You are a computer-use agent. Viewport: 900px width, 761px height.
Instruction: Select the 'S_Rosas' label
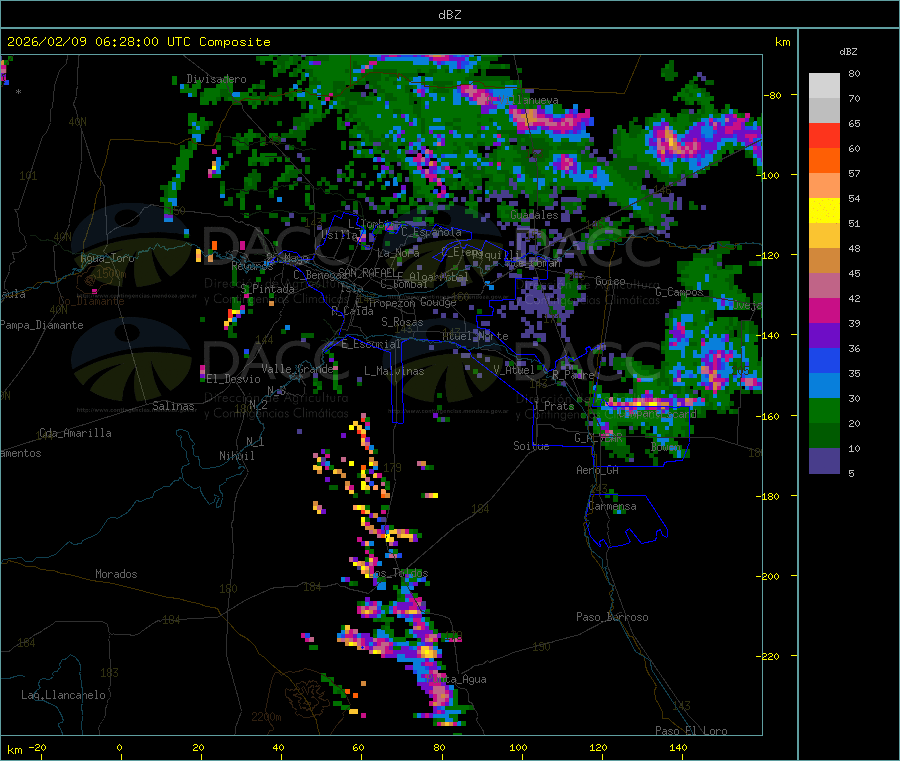coord(402,322)
